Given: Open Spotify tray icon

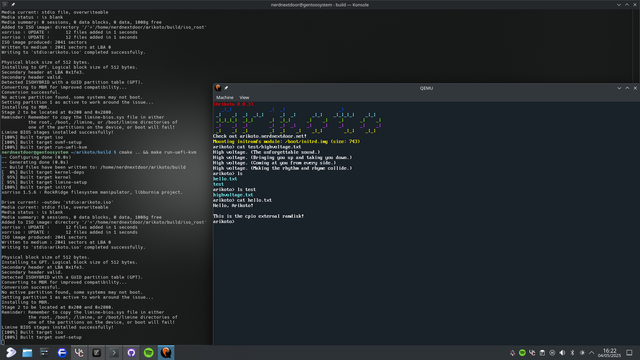Looking at the screenshot, I should click(522, 353).
